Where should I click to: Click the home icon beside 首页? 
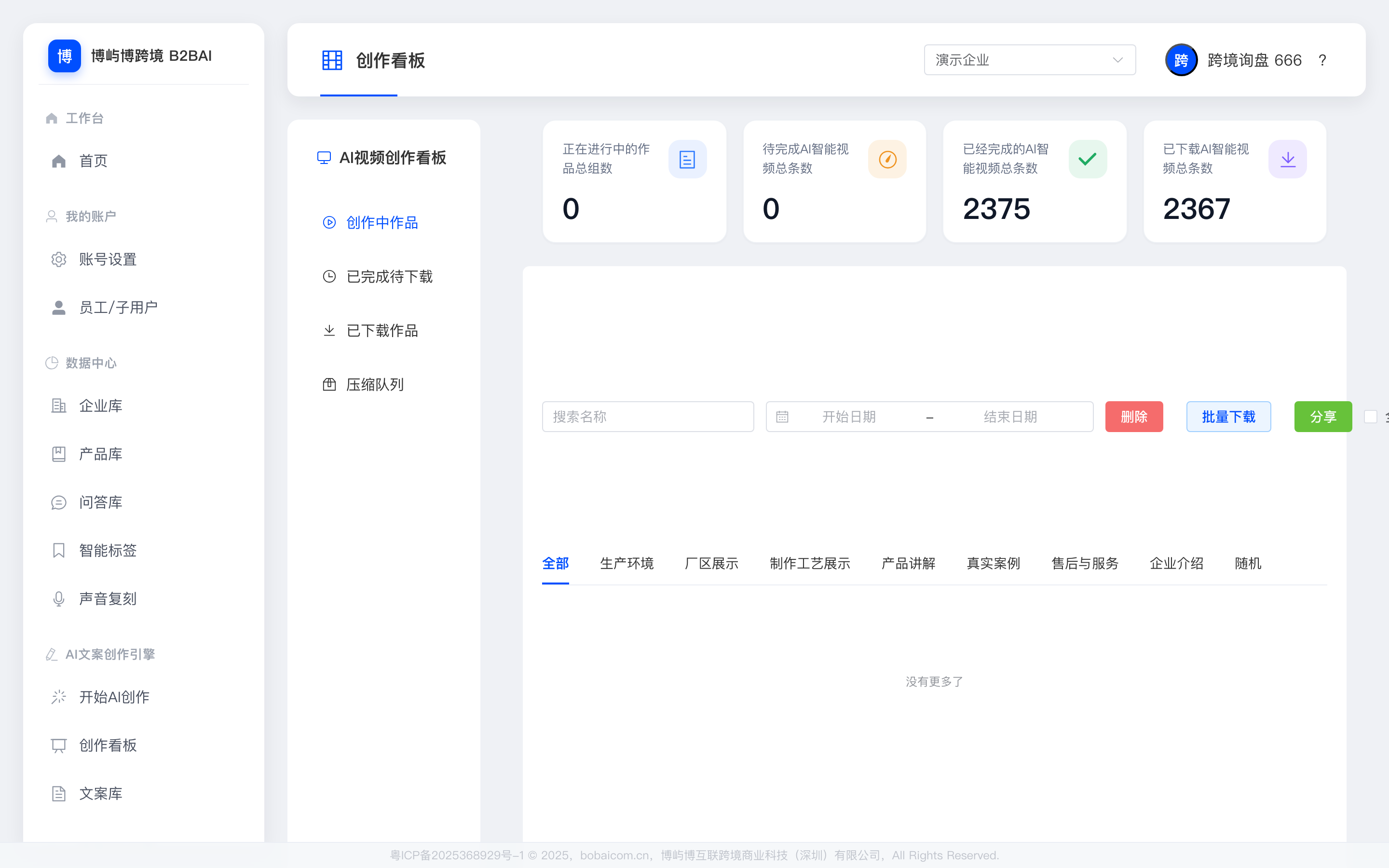[x=58, y=161]
